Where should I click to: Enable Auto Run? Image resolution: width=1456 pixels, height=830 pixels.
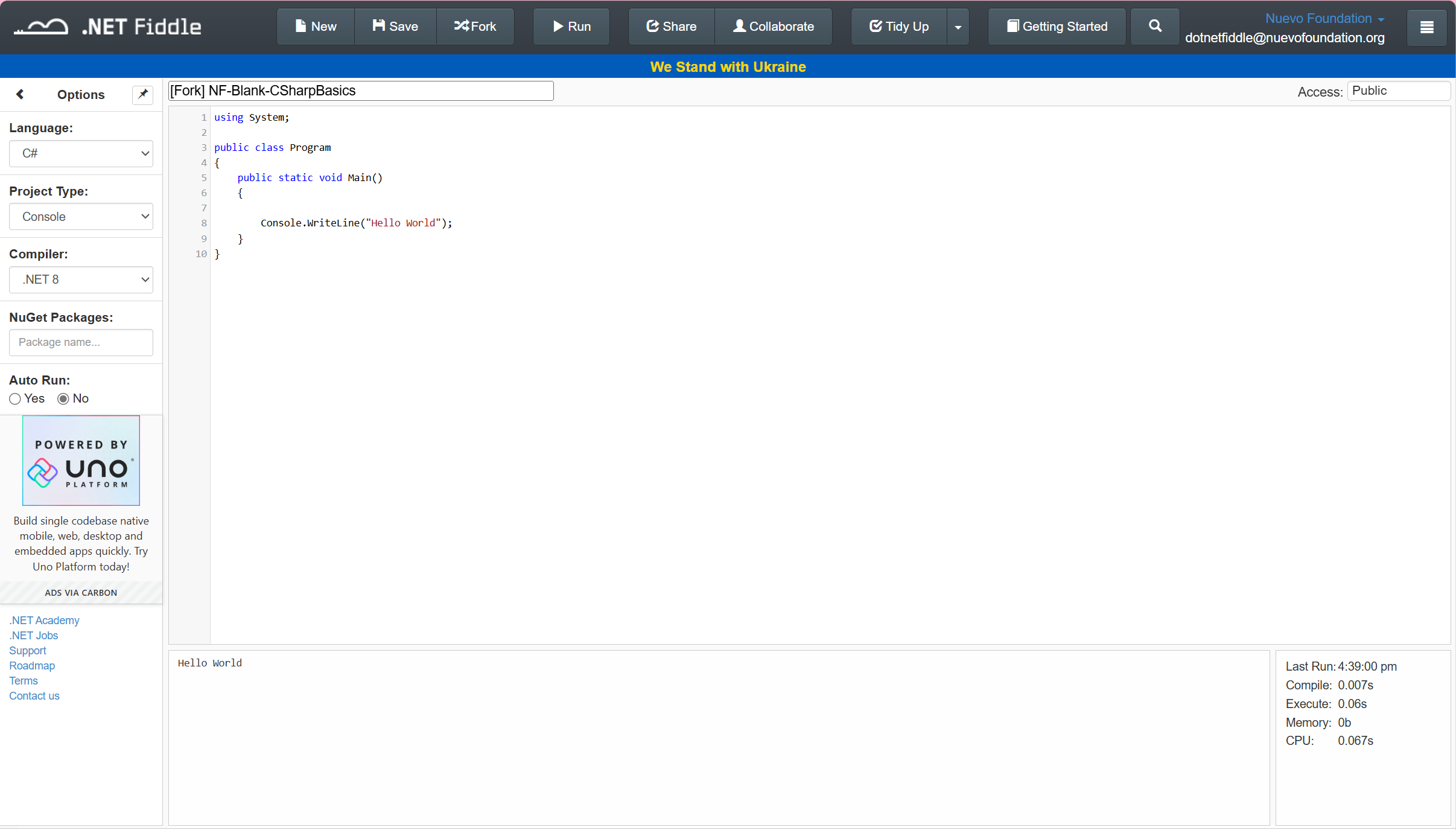[x=14, y=399]
